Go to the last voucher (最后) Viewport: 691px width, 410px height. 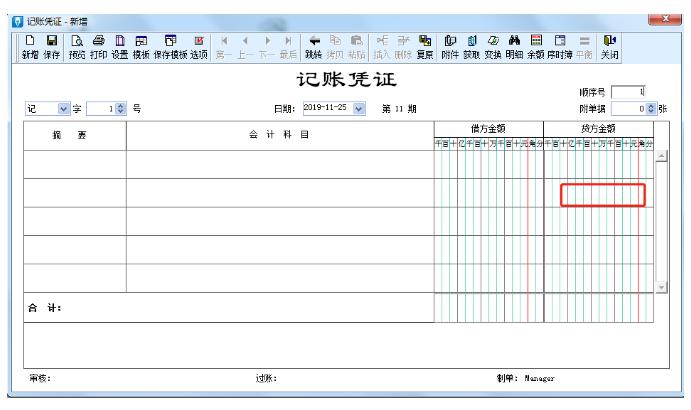tap(288, 47)
